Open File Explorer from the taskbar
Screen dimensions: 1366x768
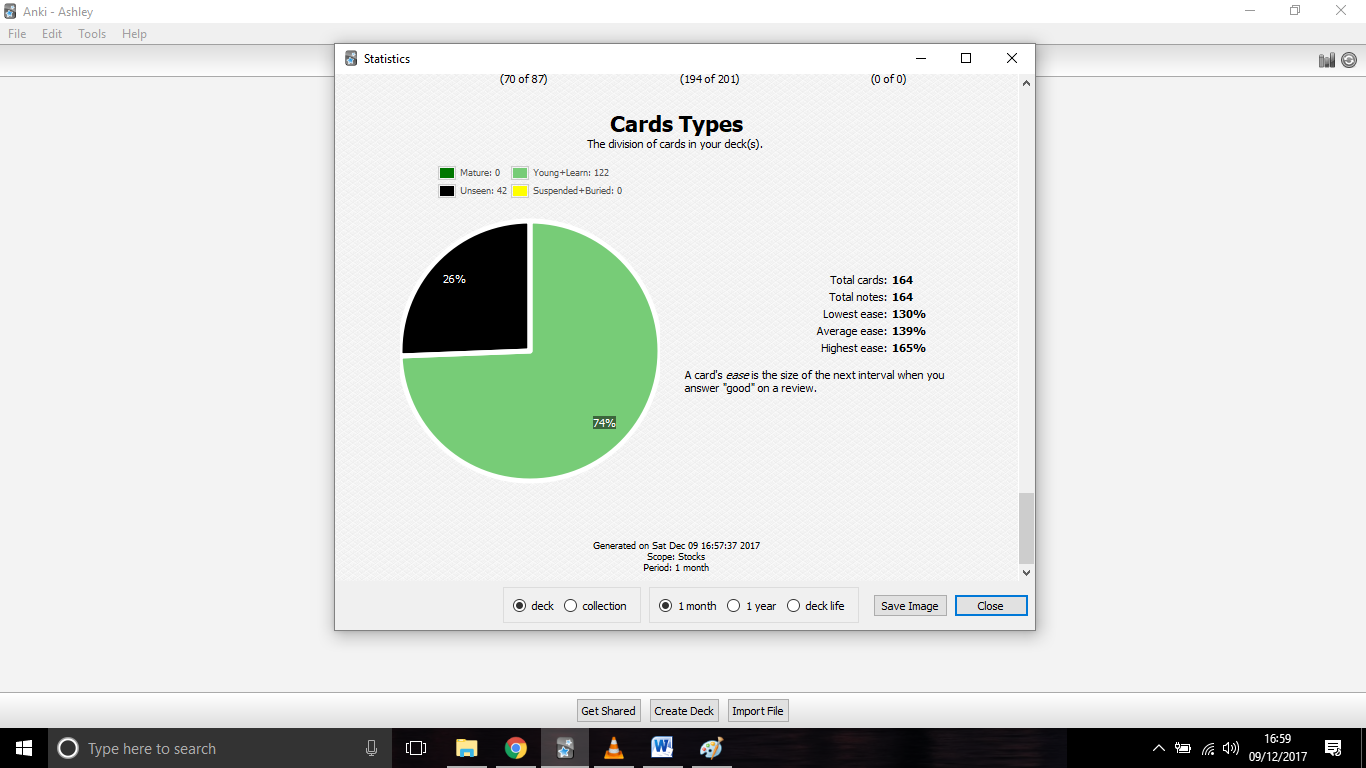[x=466, y=748]
